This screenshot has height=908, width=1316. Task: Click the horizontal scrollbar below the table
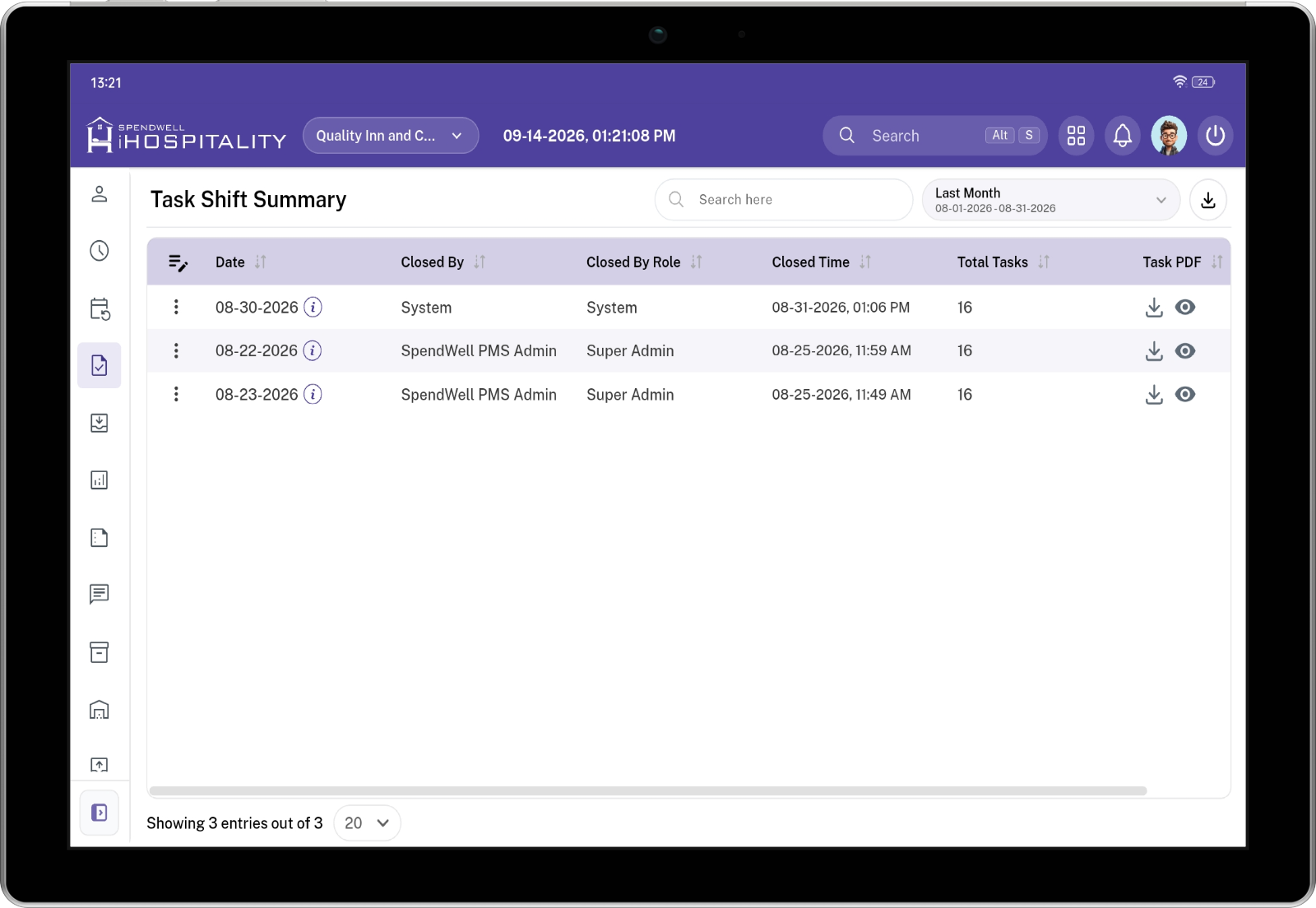[648, 791]
